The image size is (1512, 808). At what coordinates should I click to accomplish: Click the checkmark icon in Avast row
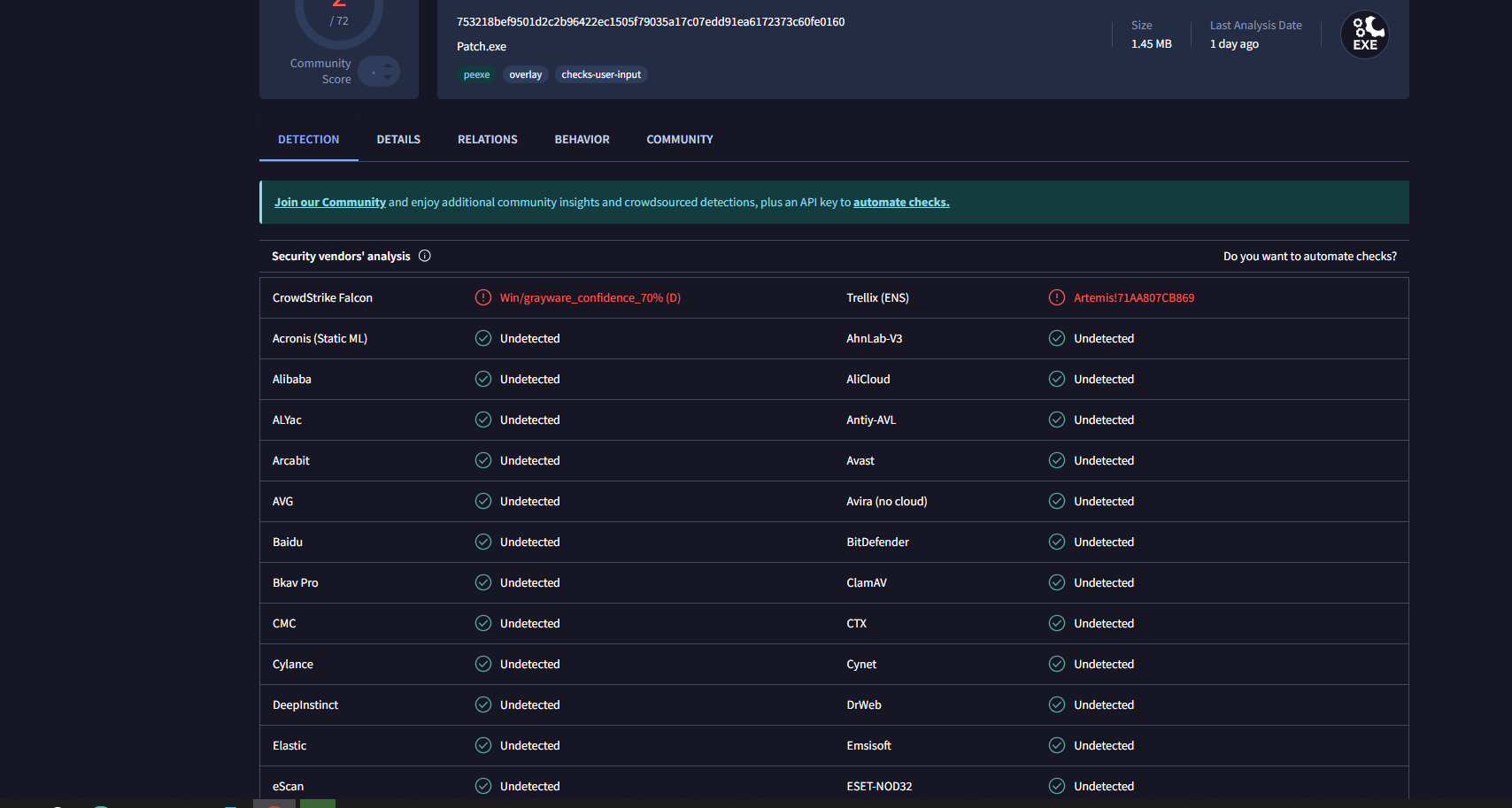(x=1057, y=460)
